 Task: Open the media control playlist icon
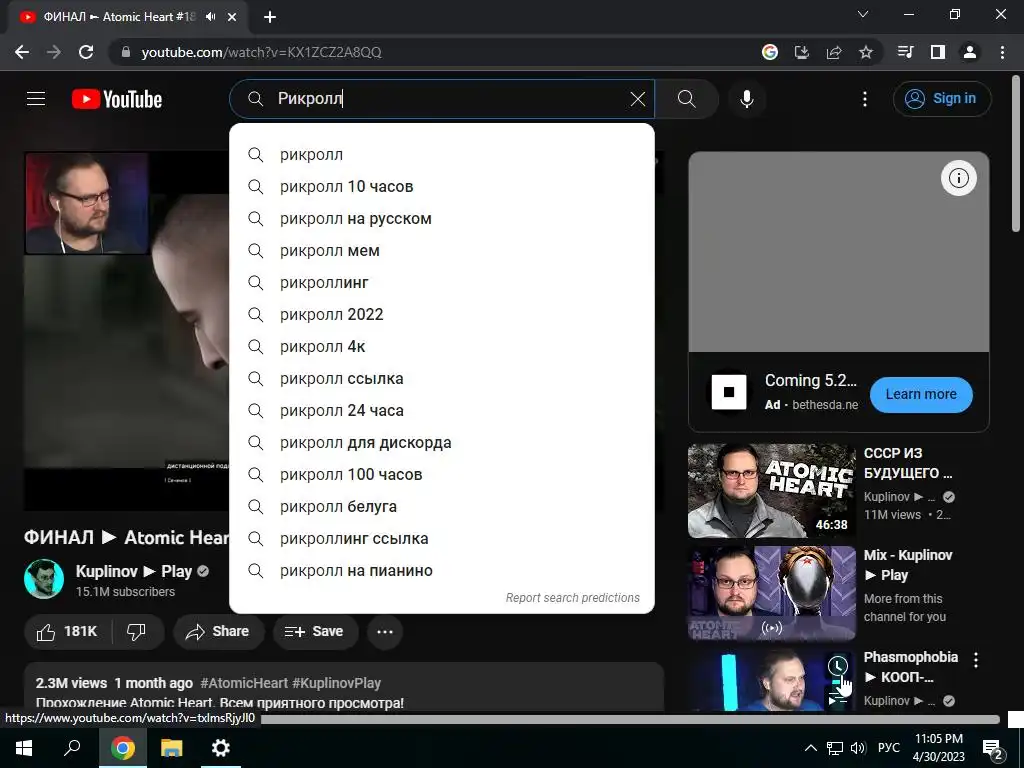coord(906,52)
